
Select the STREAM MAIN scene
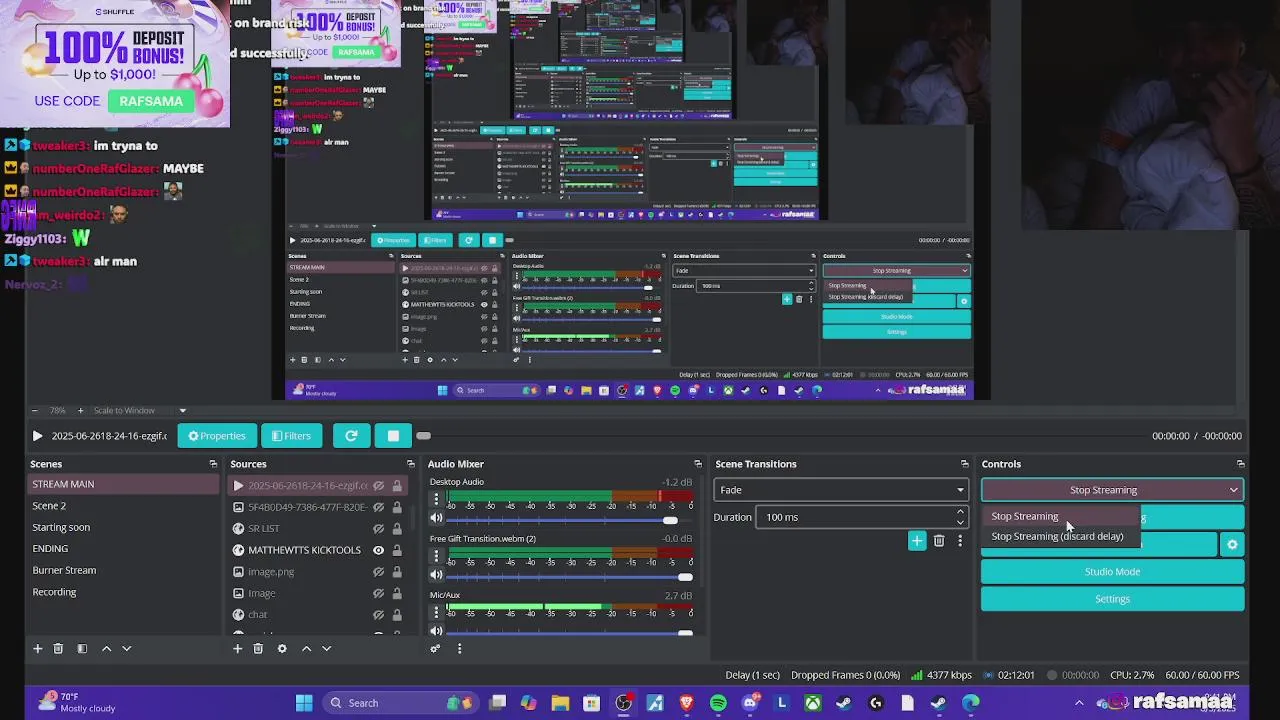124,484
